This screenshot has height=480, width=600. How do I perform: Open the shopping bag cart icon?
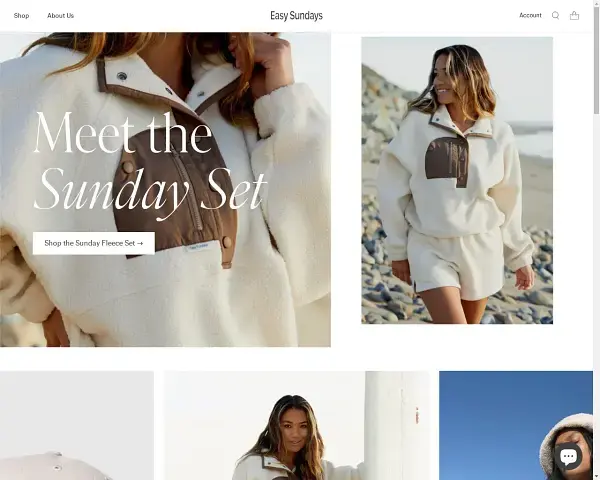pyautogui.click(x=574, y=15)
